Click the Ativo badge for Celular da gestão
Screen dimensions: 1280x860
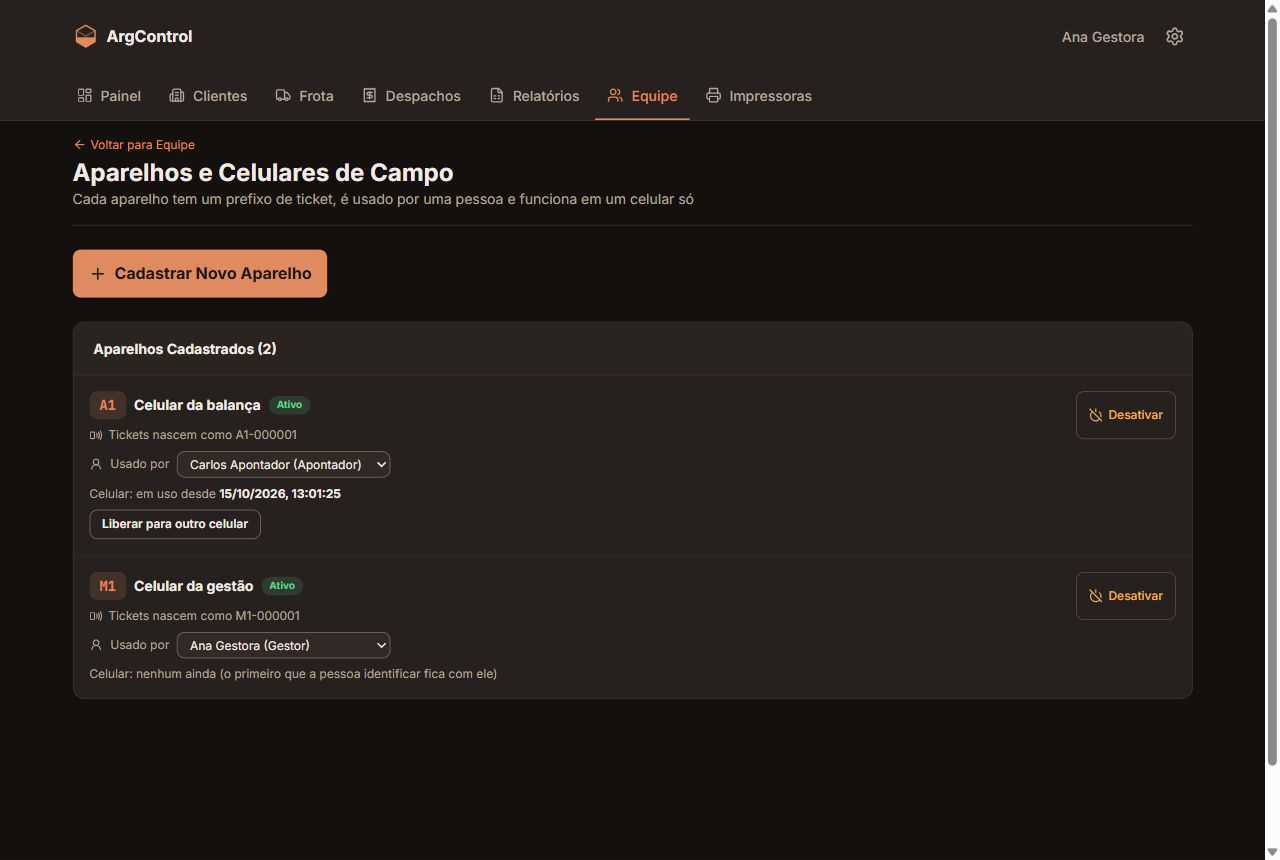point(282,586)
